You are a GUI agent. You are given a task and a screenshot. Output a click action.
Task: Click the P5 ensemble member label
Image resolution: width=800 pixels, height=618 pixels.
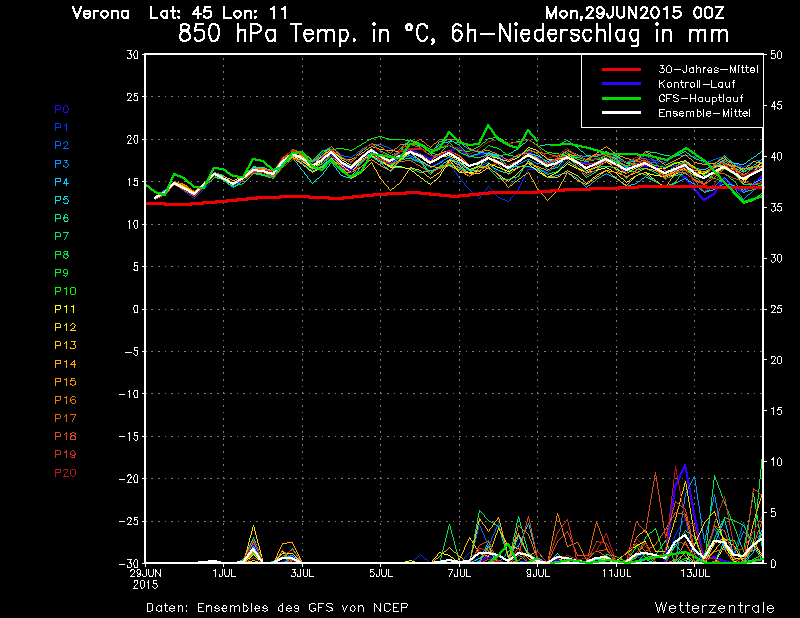[x=62, y=200]
